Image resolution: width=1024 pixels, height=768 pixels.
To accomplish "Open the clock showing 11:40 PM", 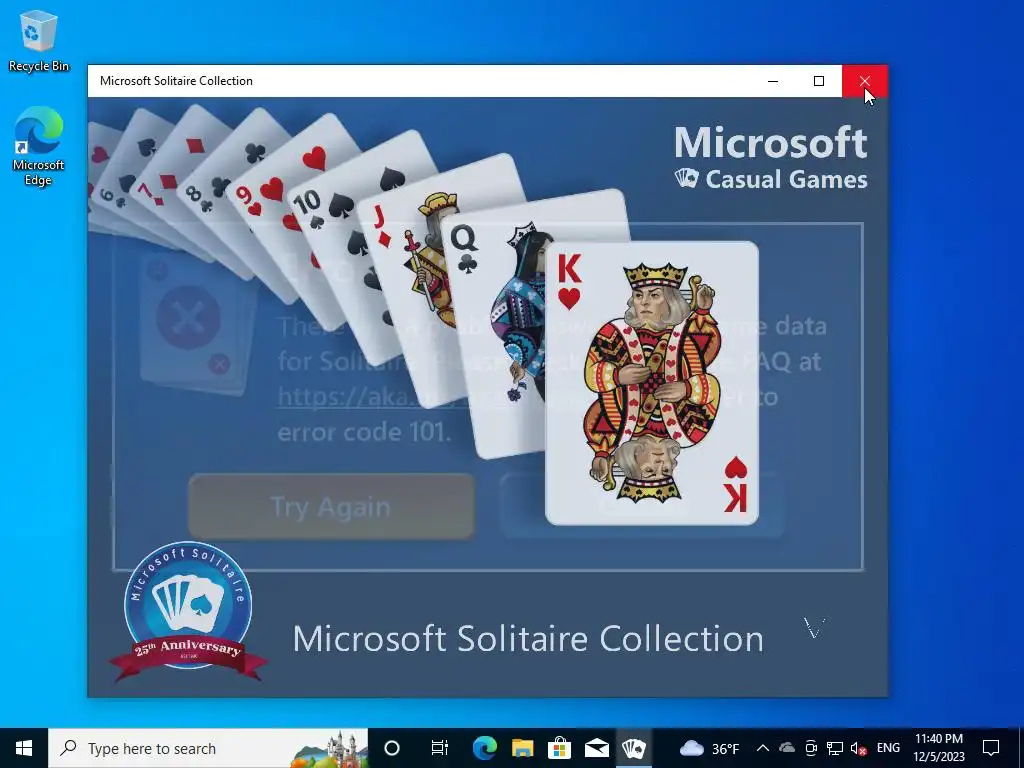I will click(x=938, y=748).
